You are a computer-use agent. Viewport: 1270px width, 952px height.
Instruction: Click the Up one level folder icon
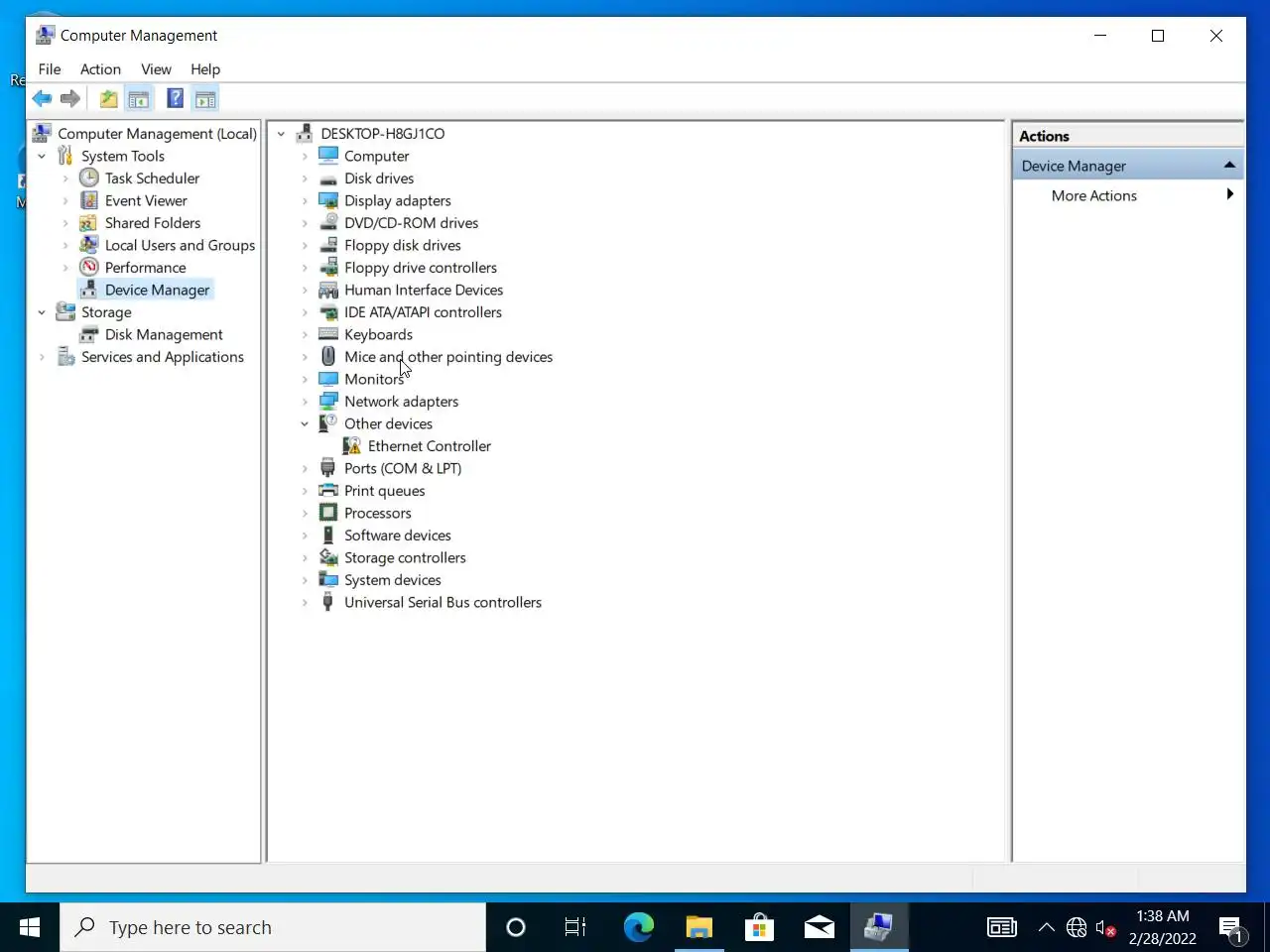108,98
